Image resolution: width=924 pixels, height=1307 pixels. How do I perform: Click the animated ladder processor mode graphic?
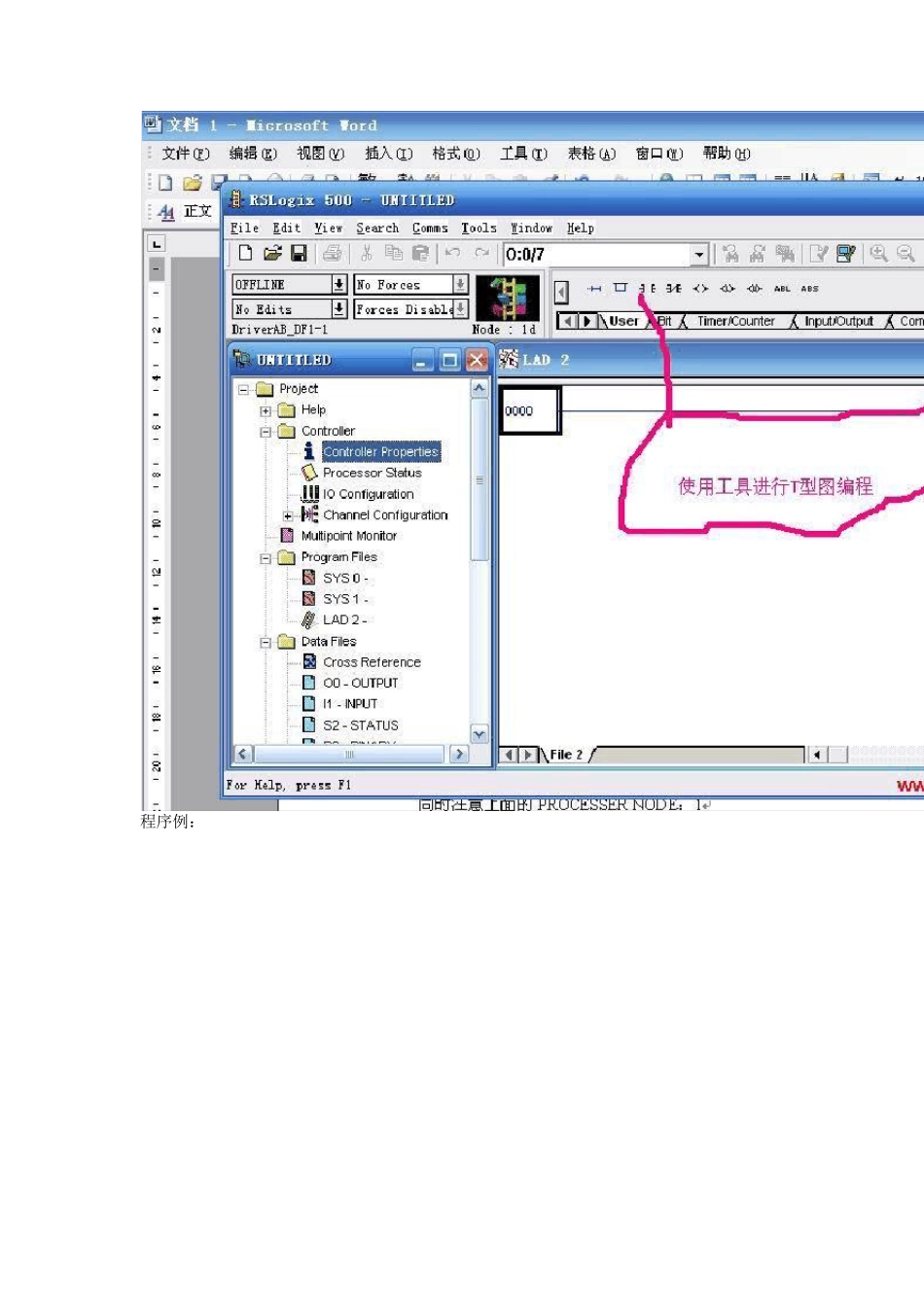click(x=508, y=298)
